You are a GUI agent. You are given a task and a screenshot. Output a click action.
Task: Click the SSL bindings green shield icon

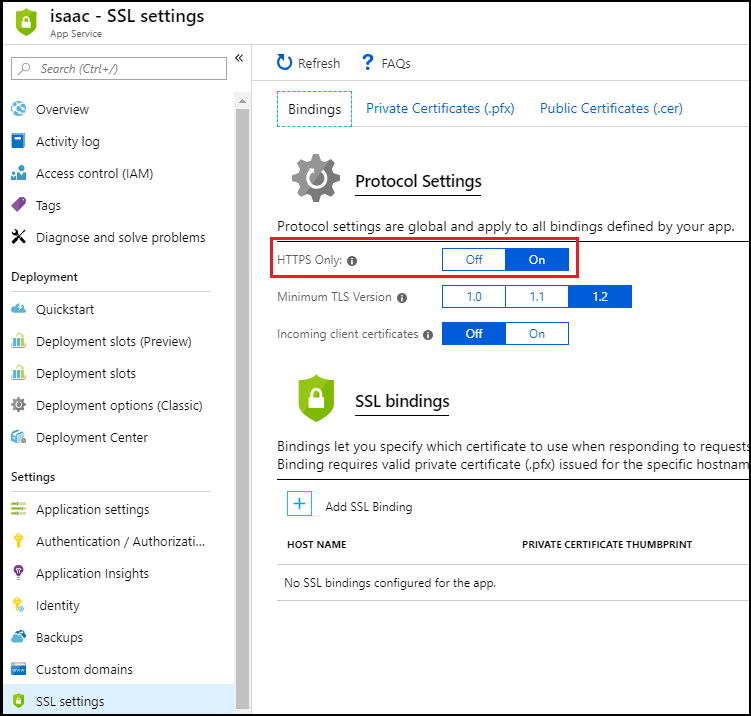click(x=316, y=398)
